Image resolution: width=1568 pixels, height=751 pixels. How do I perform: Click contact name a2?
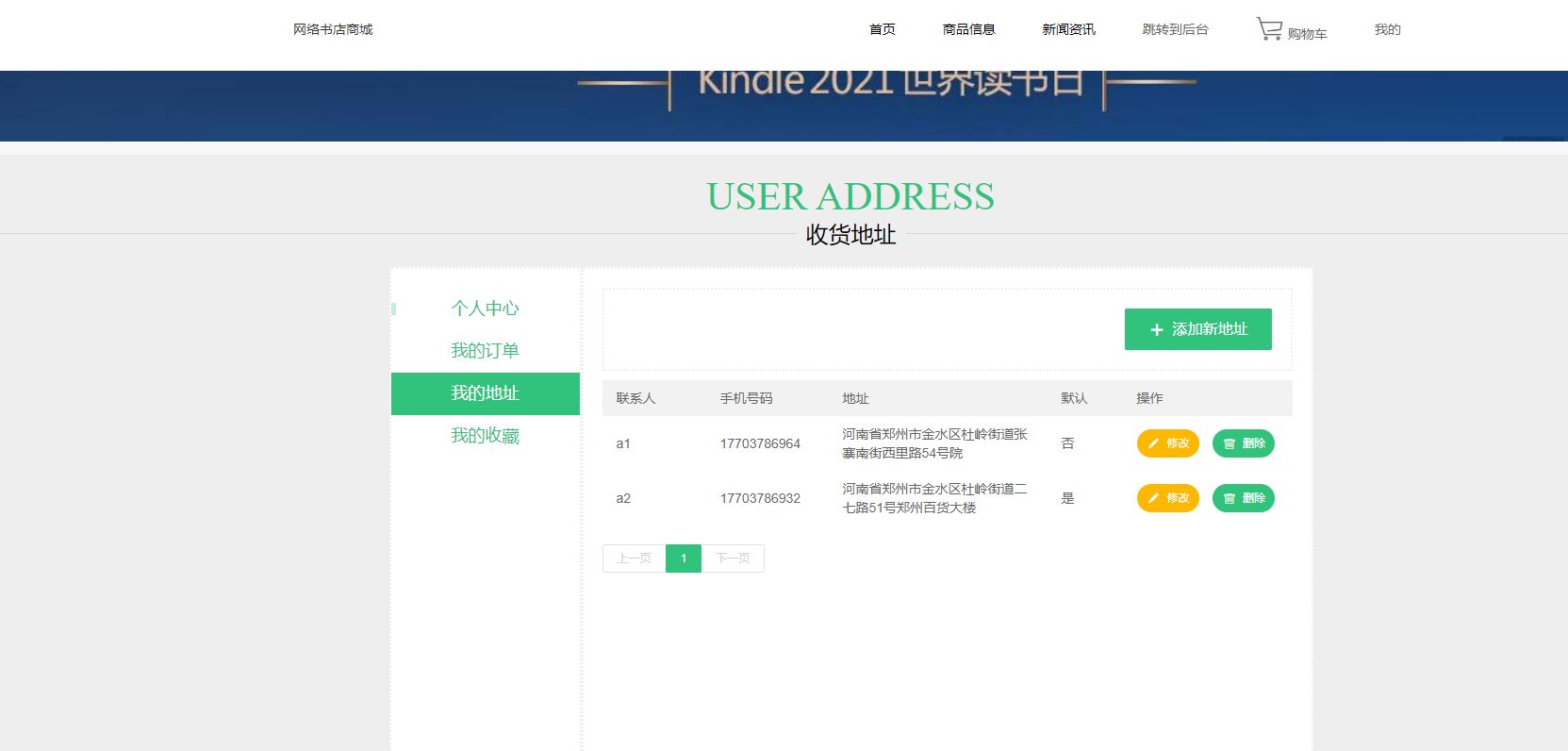(x=623, y=498)
